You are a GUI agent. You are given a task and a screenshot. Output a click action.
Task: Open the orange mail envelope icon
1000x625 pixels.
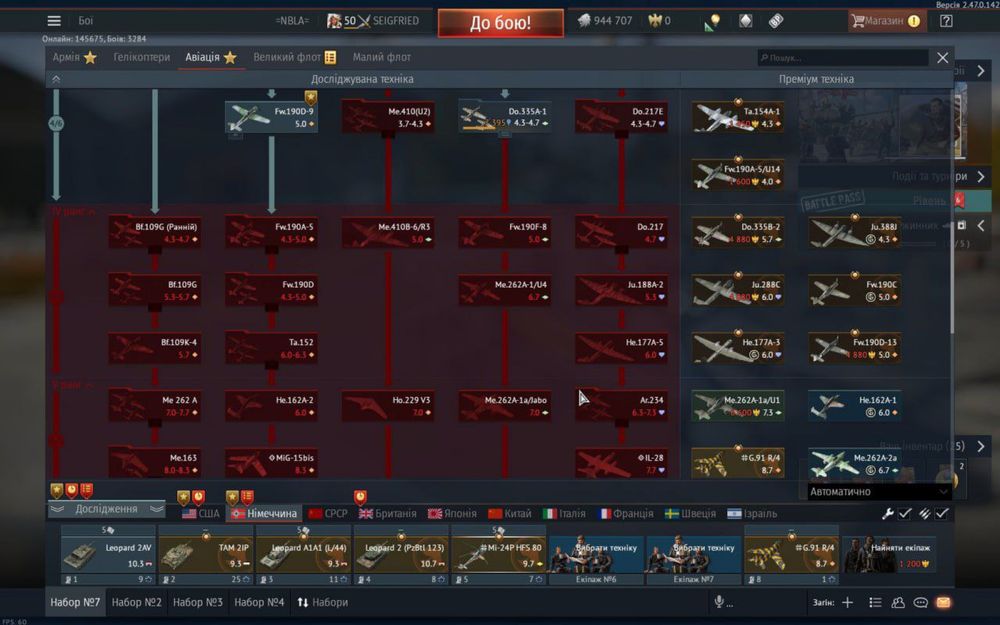tap(943, 602)
